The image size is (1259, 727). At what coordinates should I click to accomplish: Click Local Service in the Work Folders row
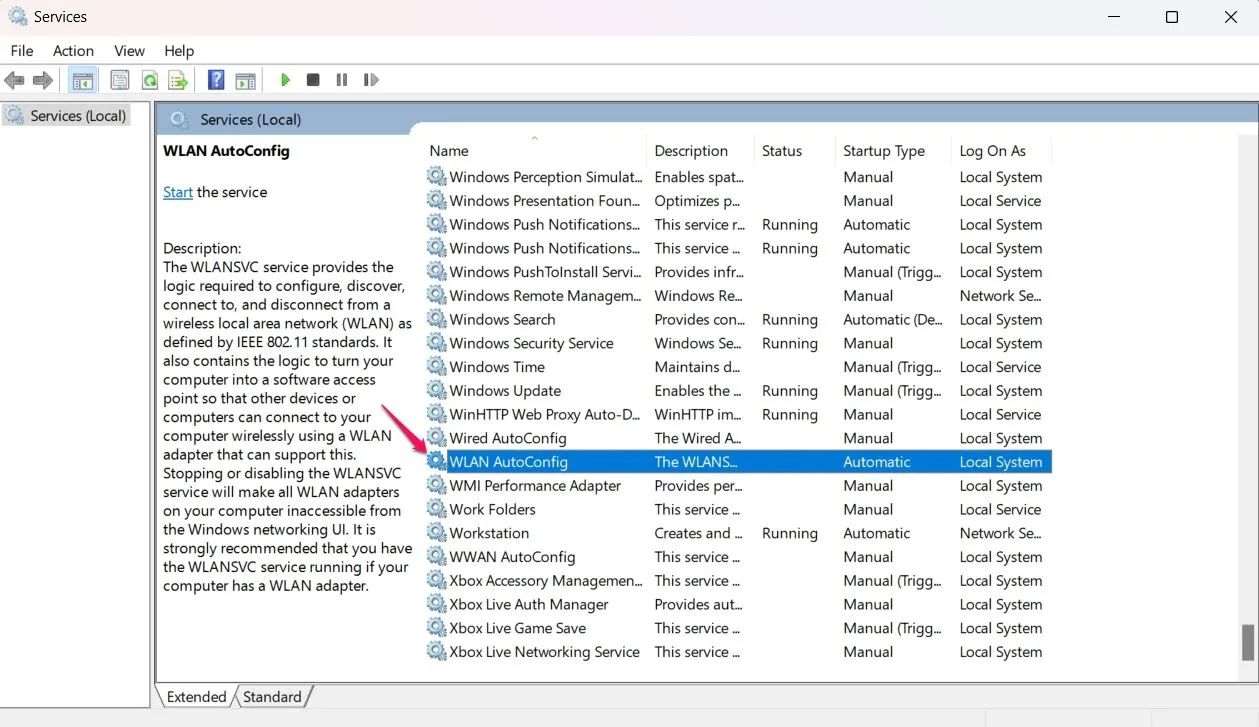click(x=1001, y=509)
